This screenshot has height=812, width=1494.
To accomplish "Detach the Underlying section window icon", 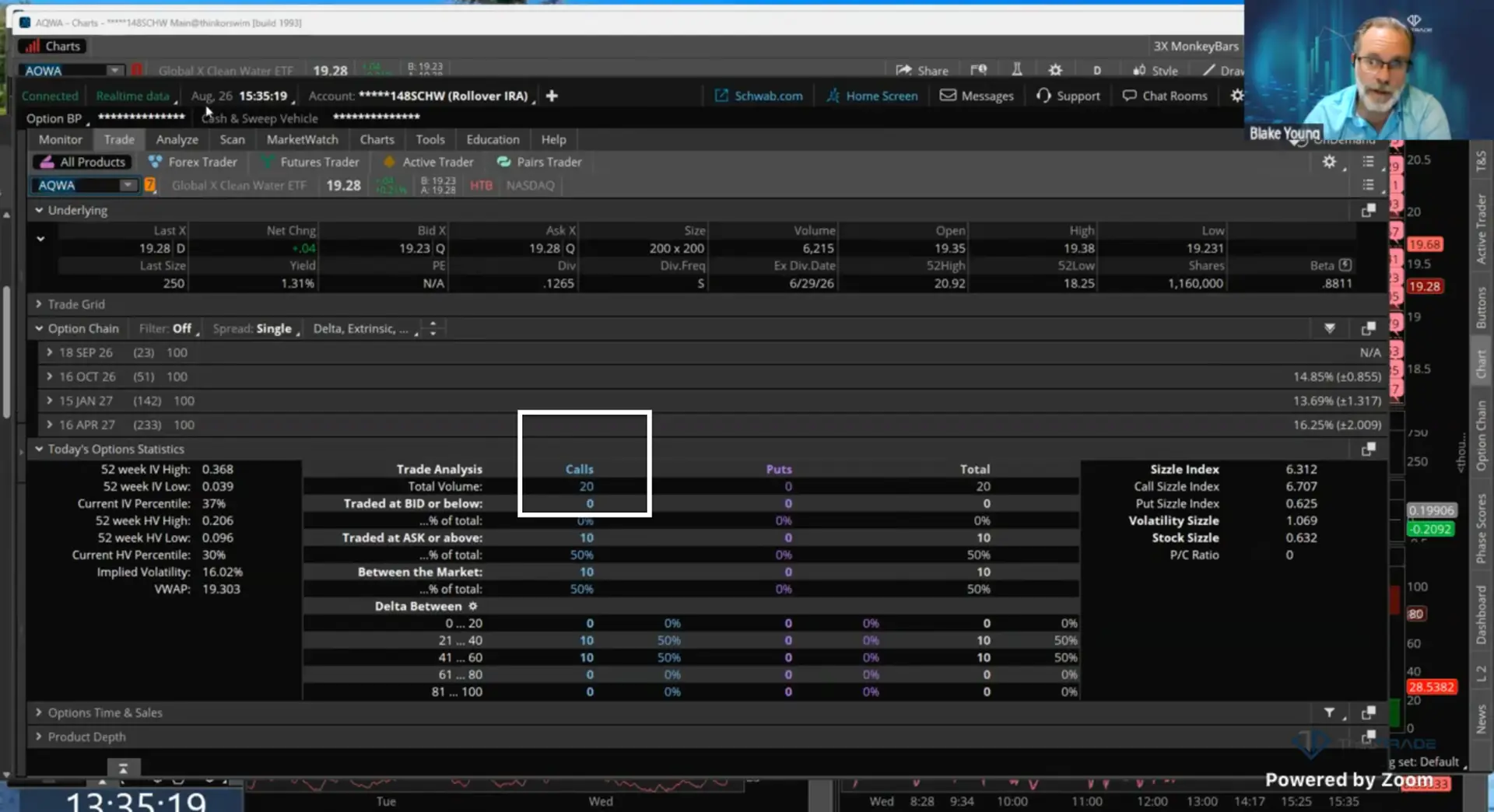I will [x=1368, y=211].
